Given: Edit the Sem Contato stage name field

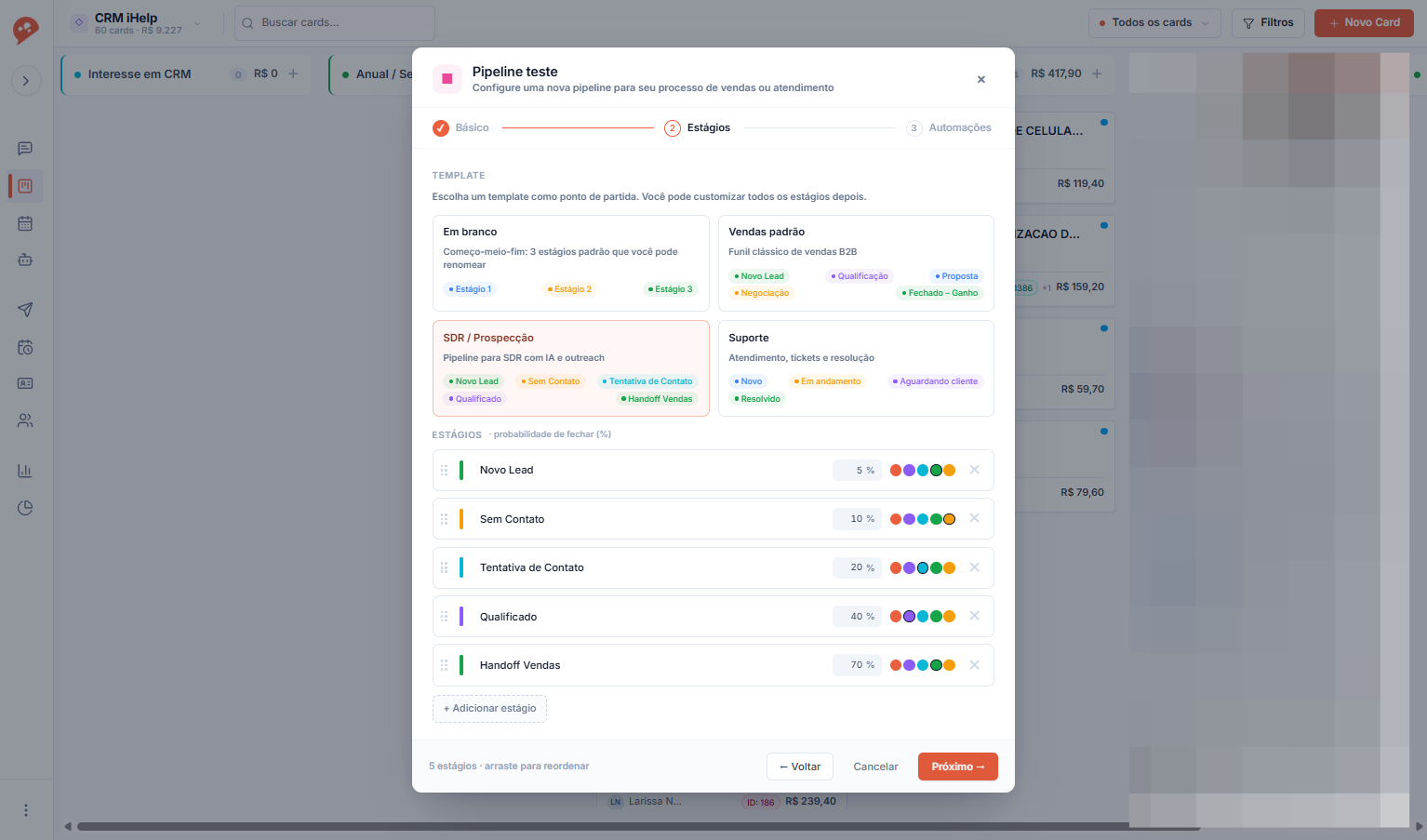Looking at the screenshot, I should (649, 519).
